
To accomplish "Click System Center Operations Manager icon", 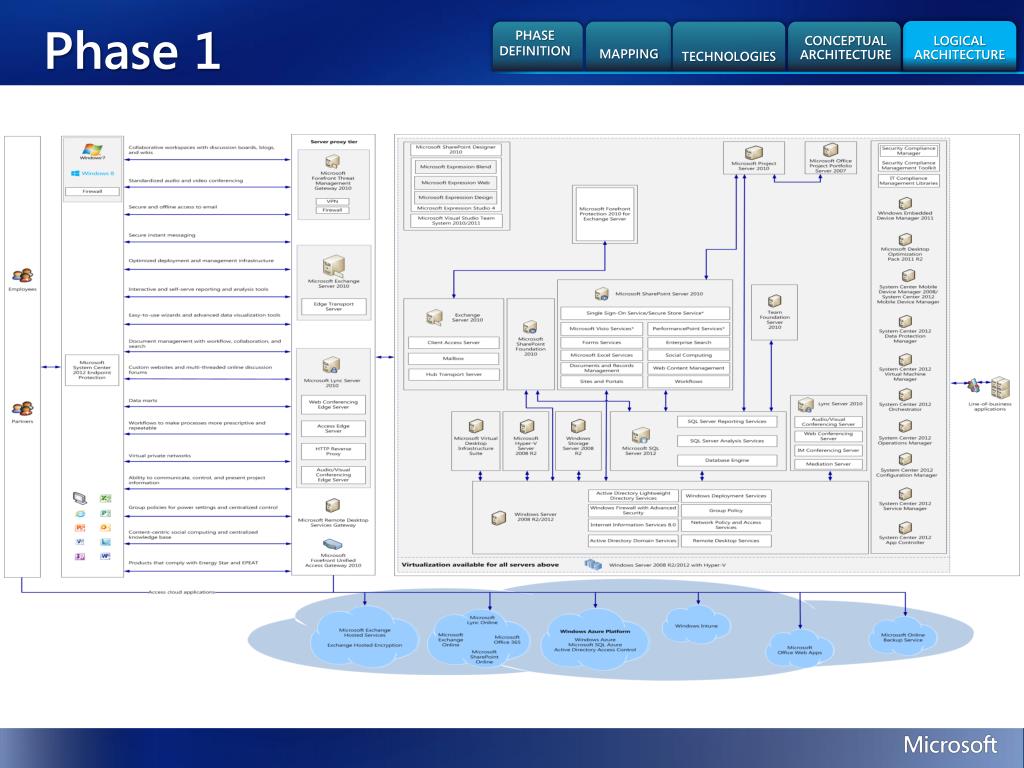I will tap(905, 426).
